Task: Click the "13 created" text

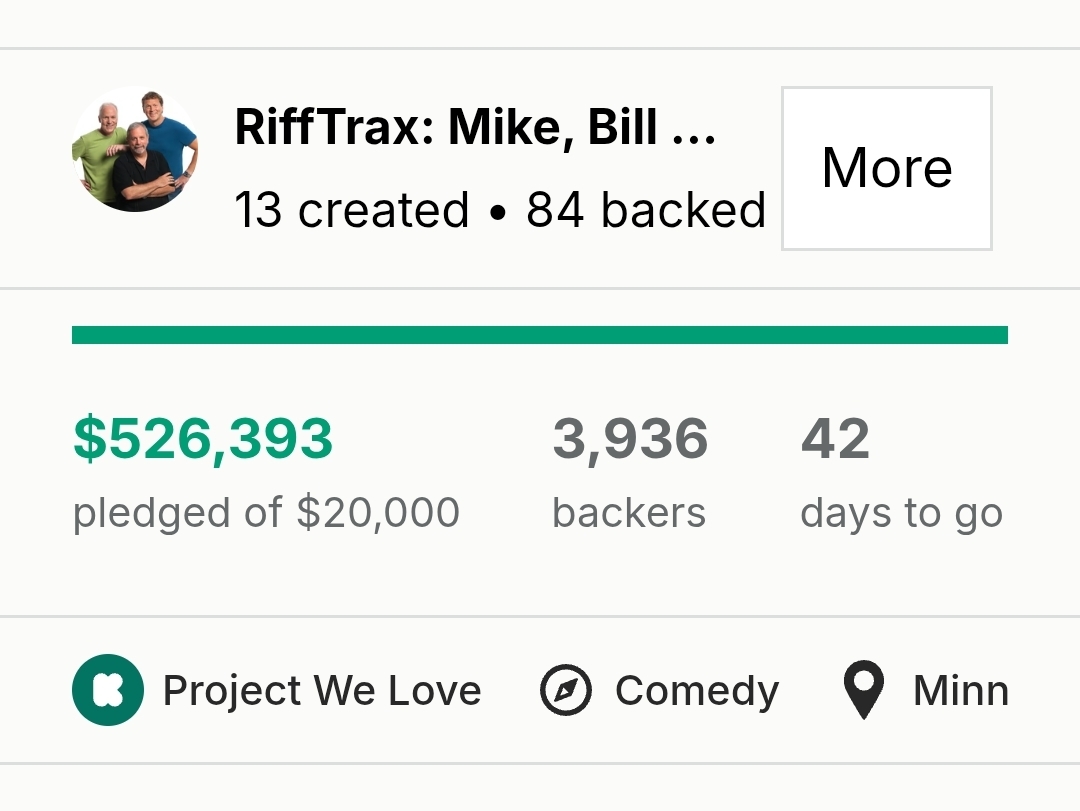Action: click(x=352, y=210)
